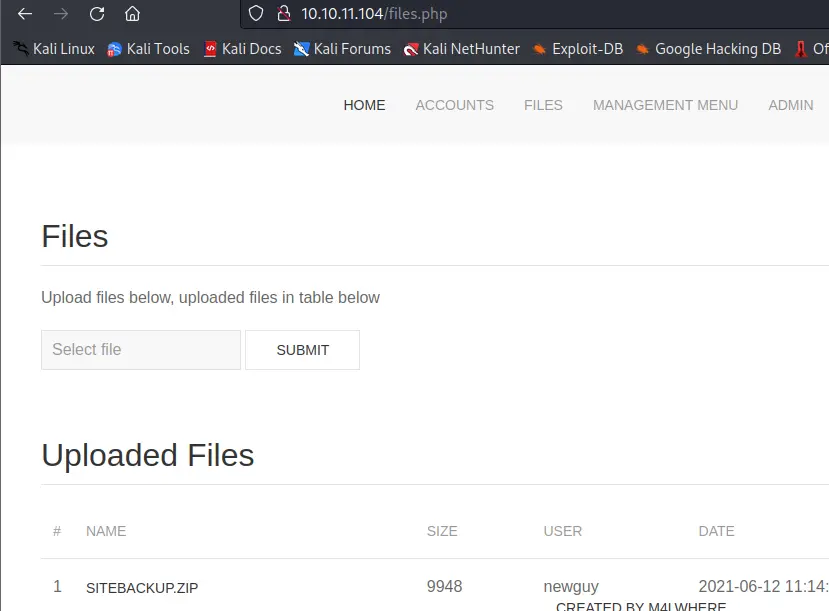Click the Kali Forums bookmark icon
This screenshot has height=611, width=829.
click(301, 49)
